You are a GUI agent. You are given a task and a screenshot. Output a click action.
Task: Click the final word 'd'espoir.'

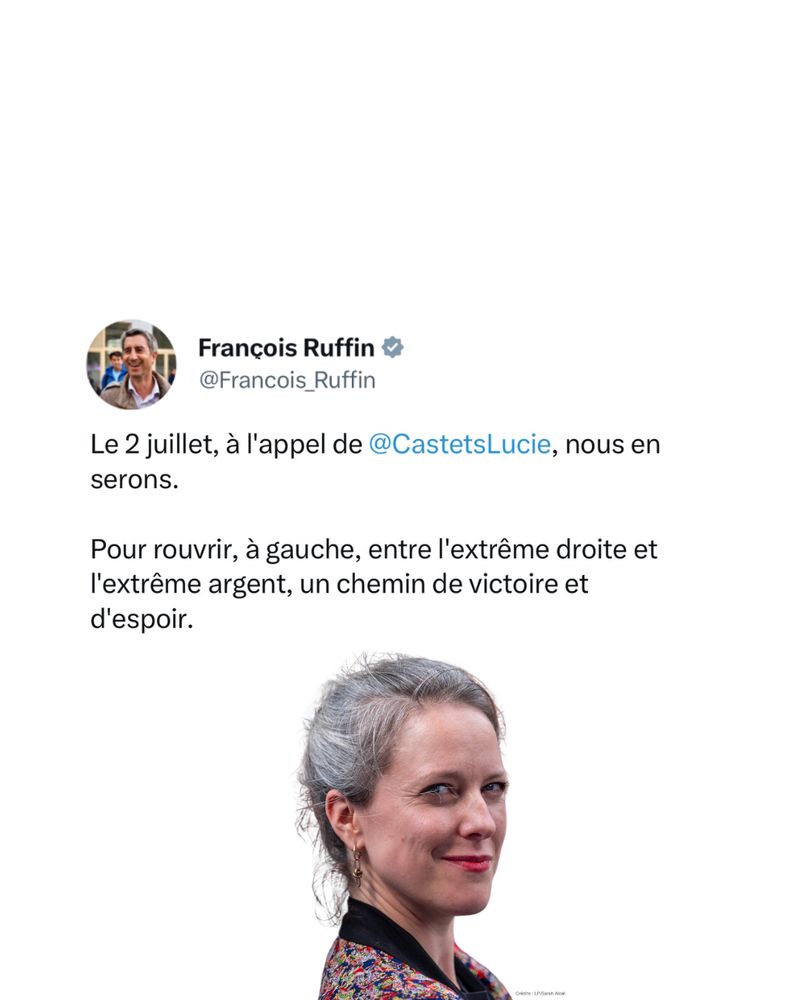[142, 619]
